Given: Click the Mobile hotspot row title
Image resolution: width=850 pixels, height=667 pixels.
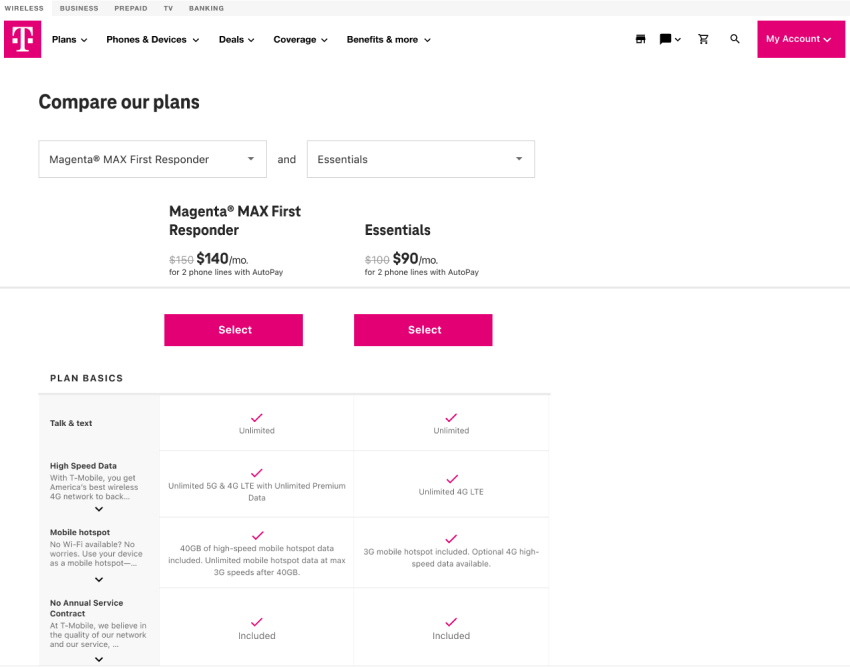Looking at the screenshot, I should [x=80, y=533].
